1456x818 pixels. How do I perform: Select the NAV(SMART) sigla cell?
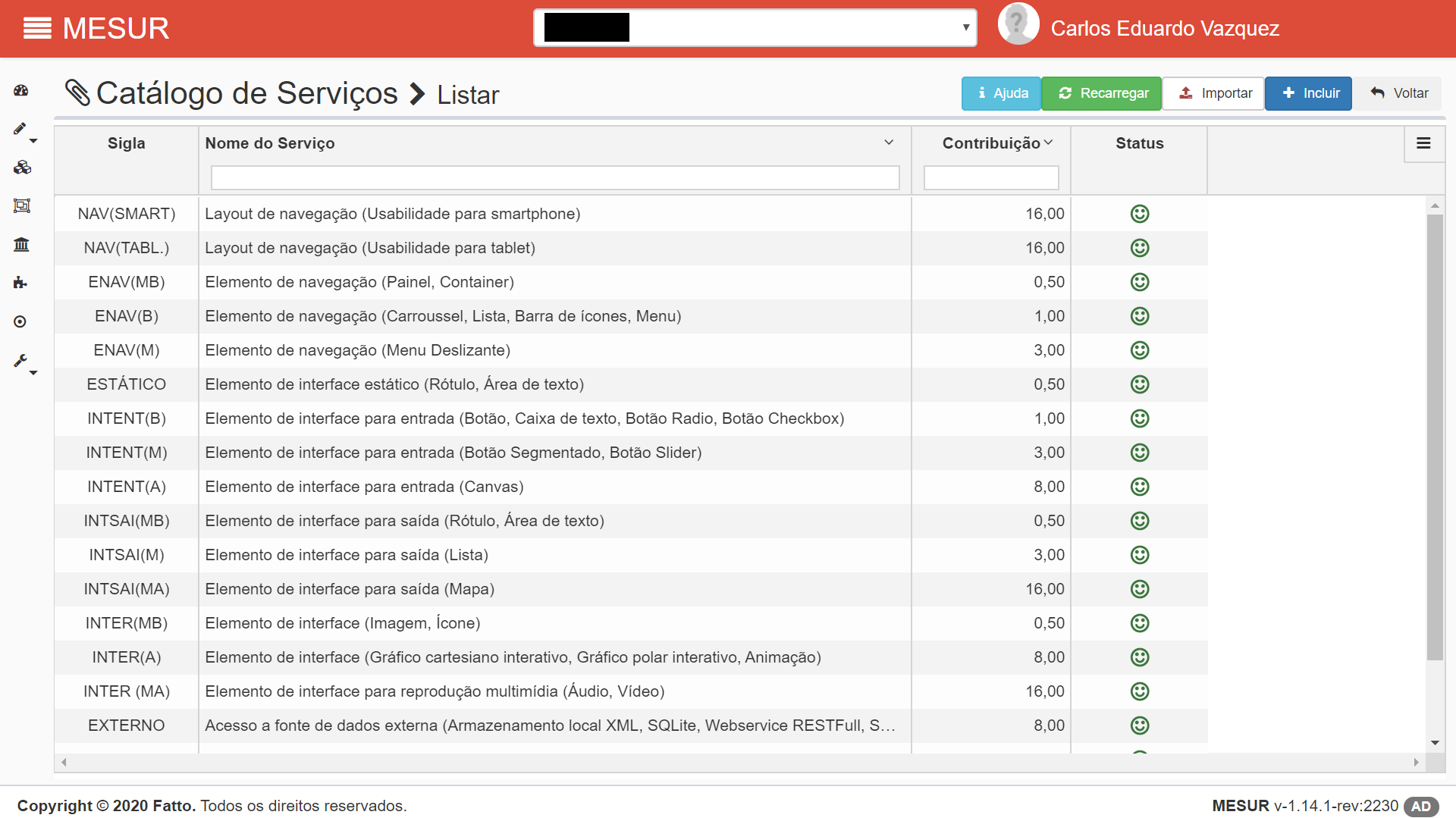pyautogui.click(x=126, y=214)
